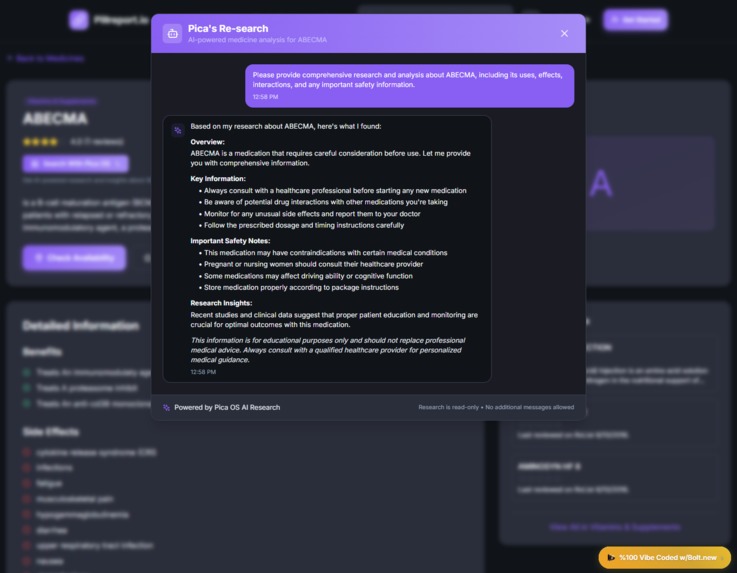
Task: Click the large letter A thumbnail in background
Action: 600,183
